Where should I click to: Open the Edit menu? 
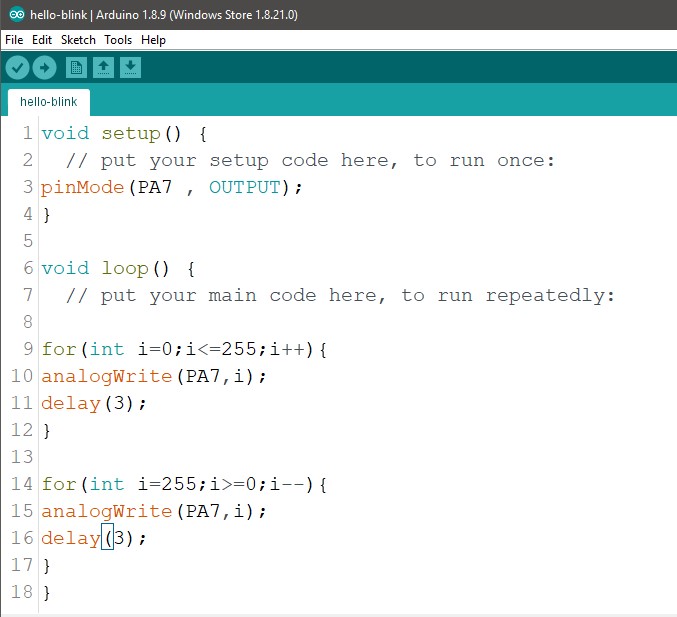pyautogui.click(x=42, y=40)
